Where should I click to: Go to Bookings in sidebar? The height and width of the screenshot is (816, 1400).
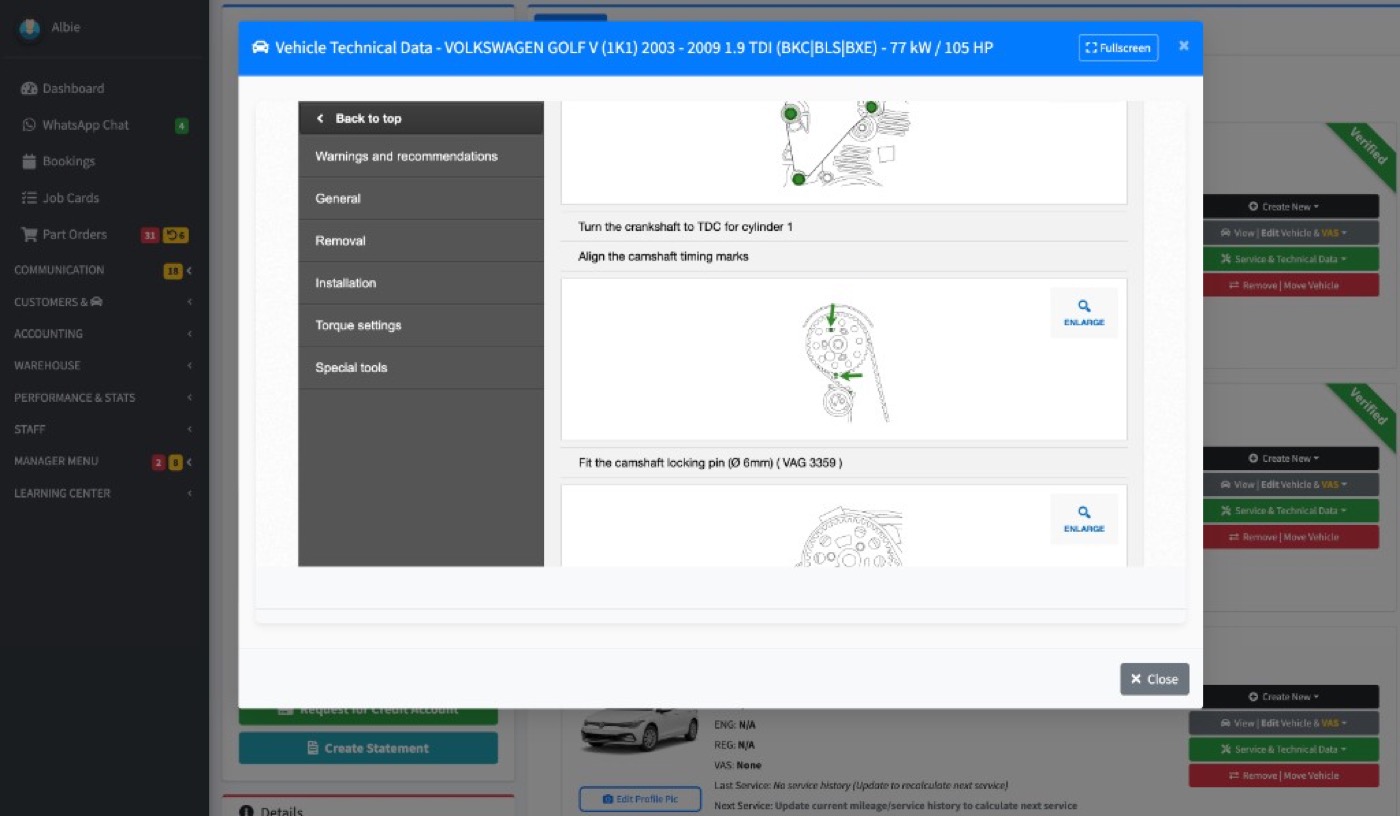click(68, 161)
